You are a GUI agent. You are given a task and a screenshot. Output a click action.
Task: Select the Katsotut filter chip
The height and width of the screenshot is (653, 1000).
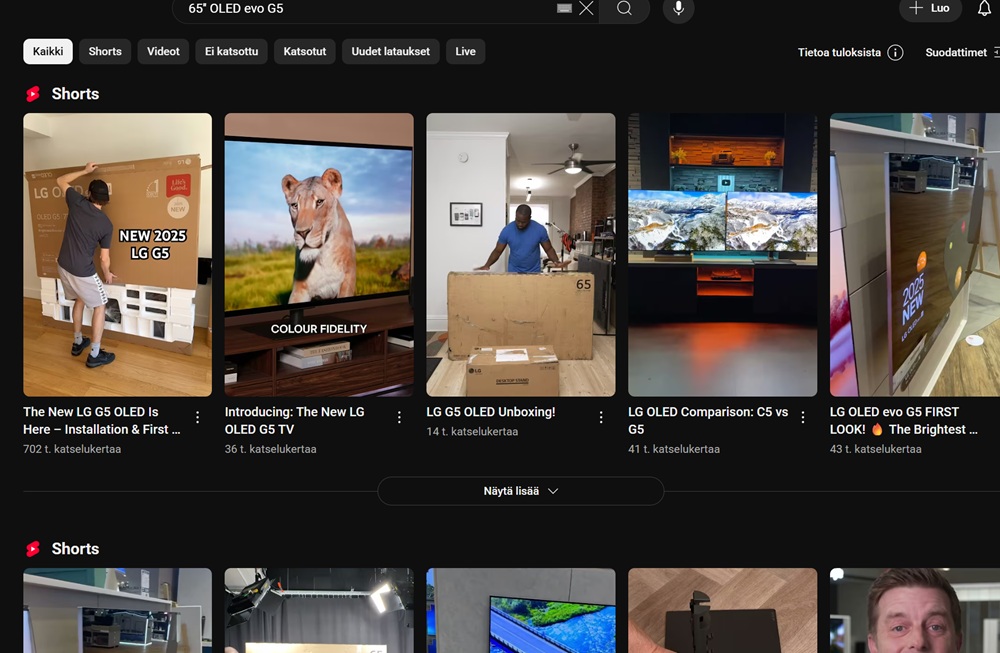click(305, 51)
